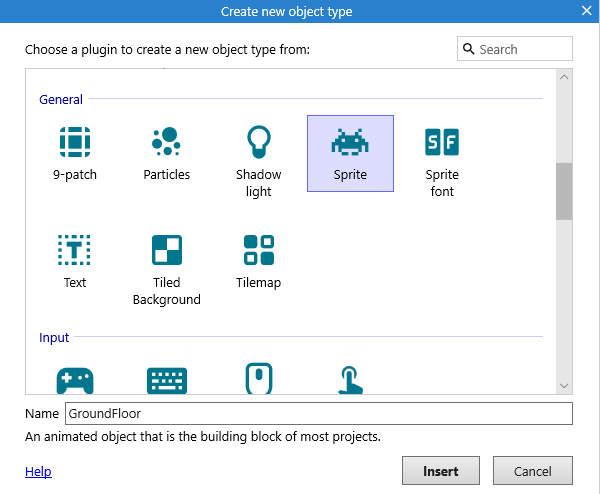Viewport: 600px width, 494px height.
Task: Click the Name field containing GroundFloor
Action: [x=318, y=413]
